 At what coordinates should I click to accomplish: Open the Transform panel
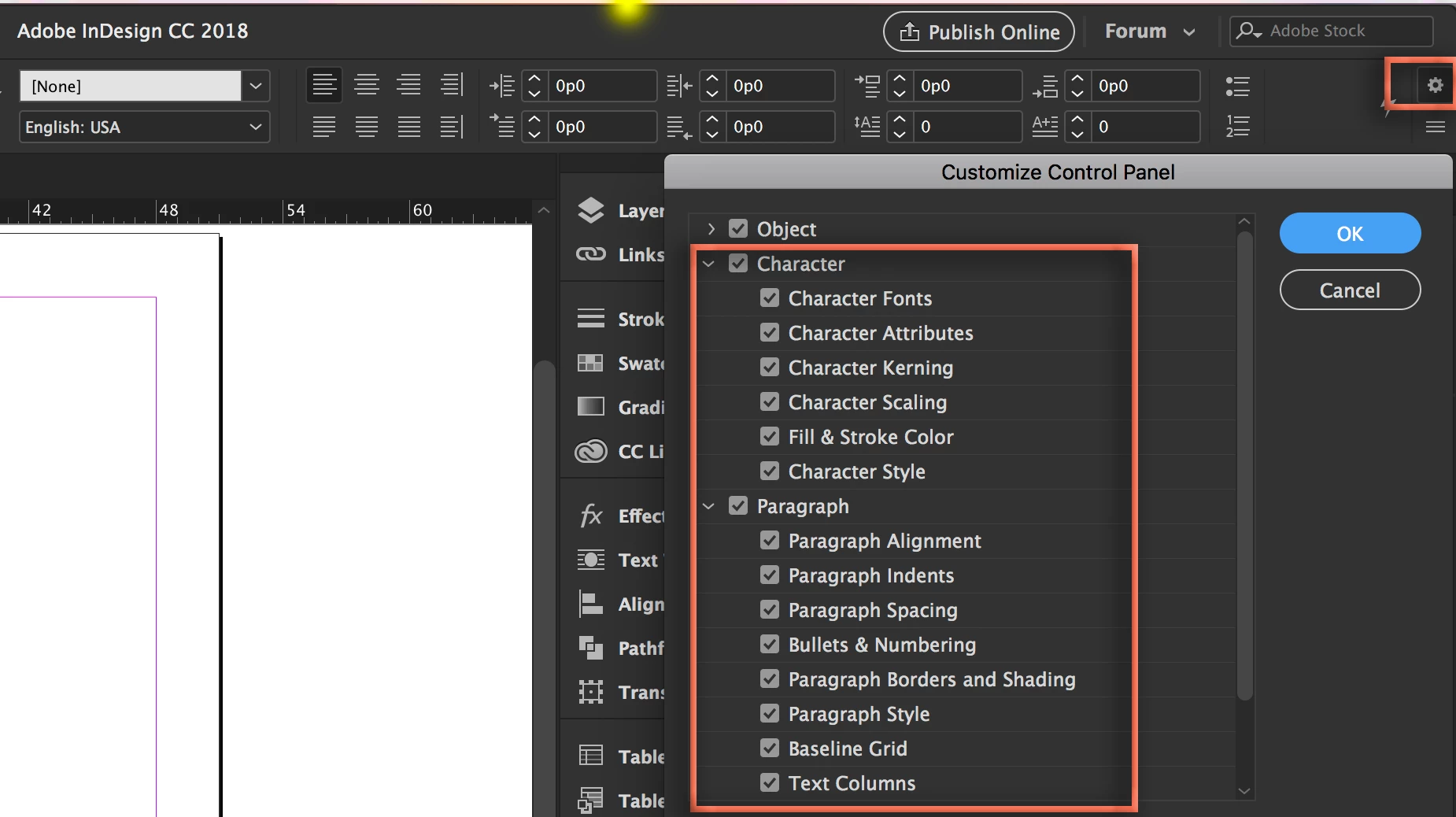(x=620, y=692)
